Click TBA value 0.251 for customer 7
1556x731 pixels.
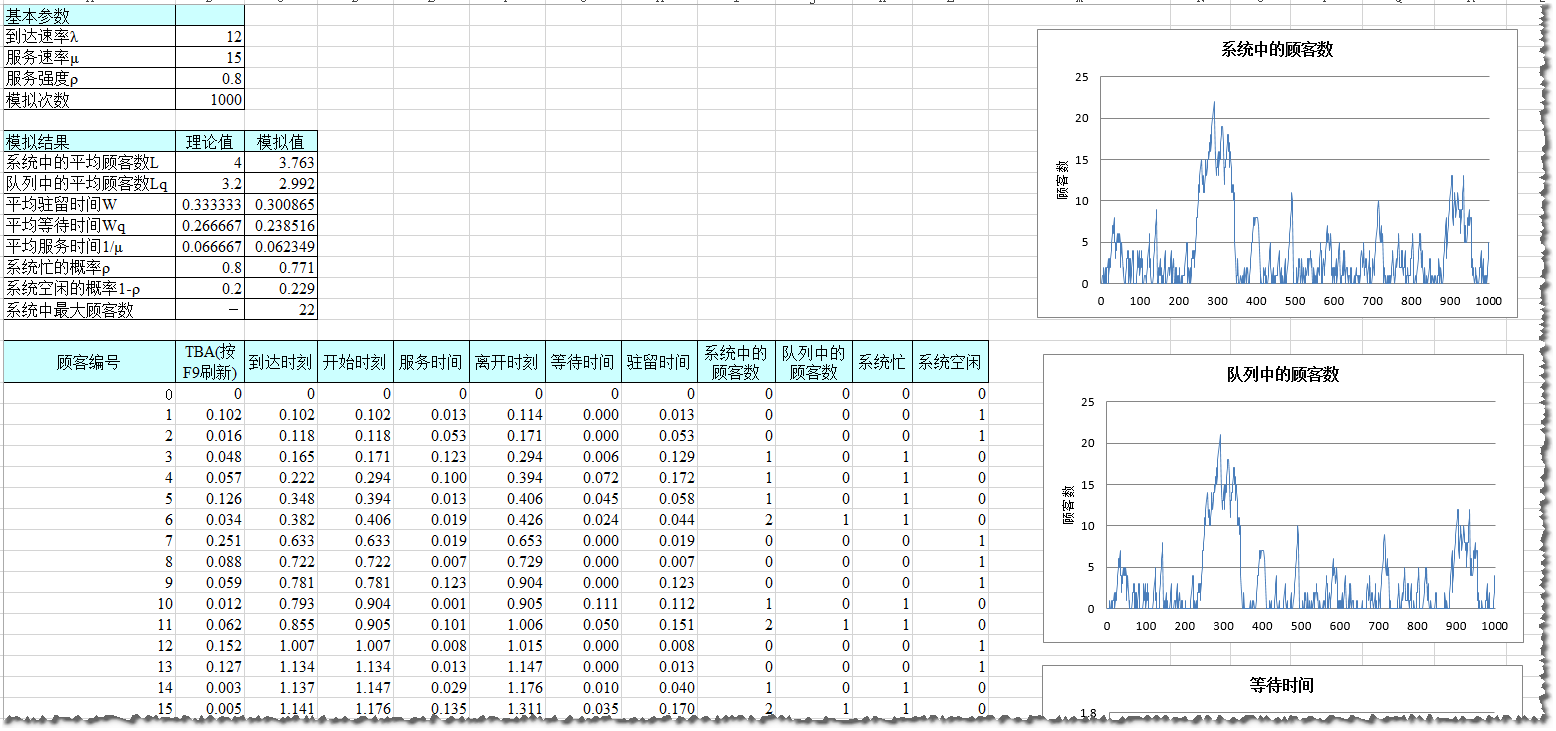[x=210, y=541]
